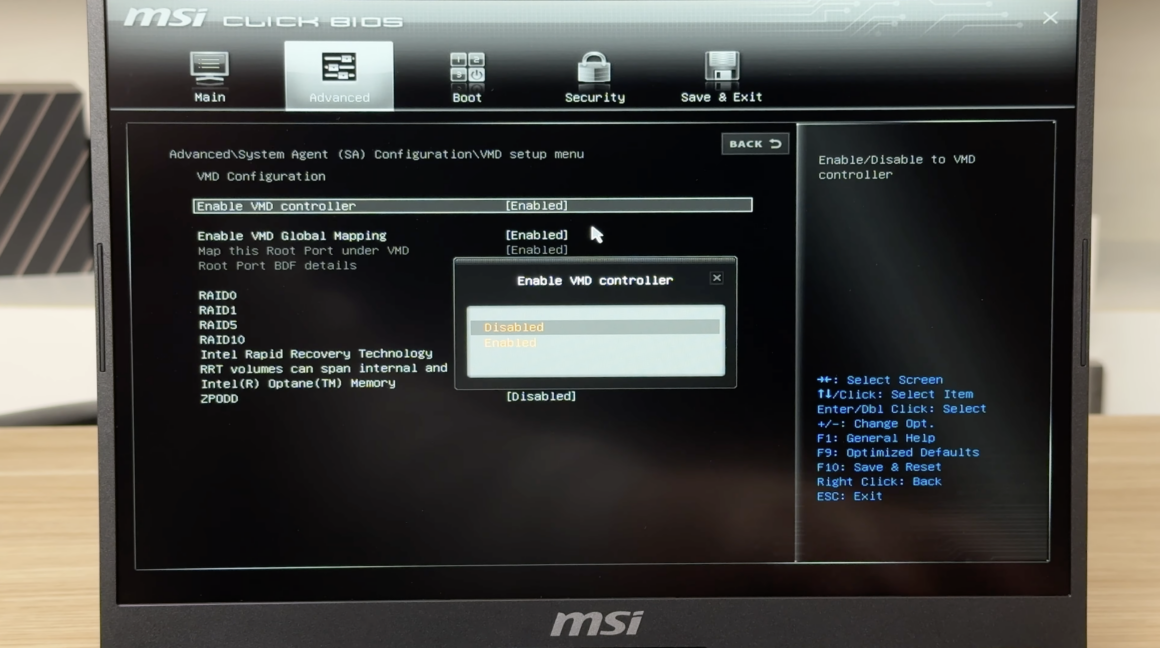Image resolution: width=1160 pixels, height=648 pixels.
Task: Click the Right Click: Back hint
Action: click(879, 482)
